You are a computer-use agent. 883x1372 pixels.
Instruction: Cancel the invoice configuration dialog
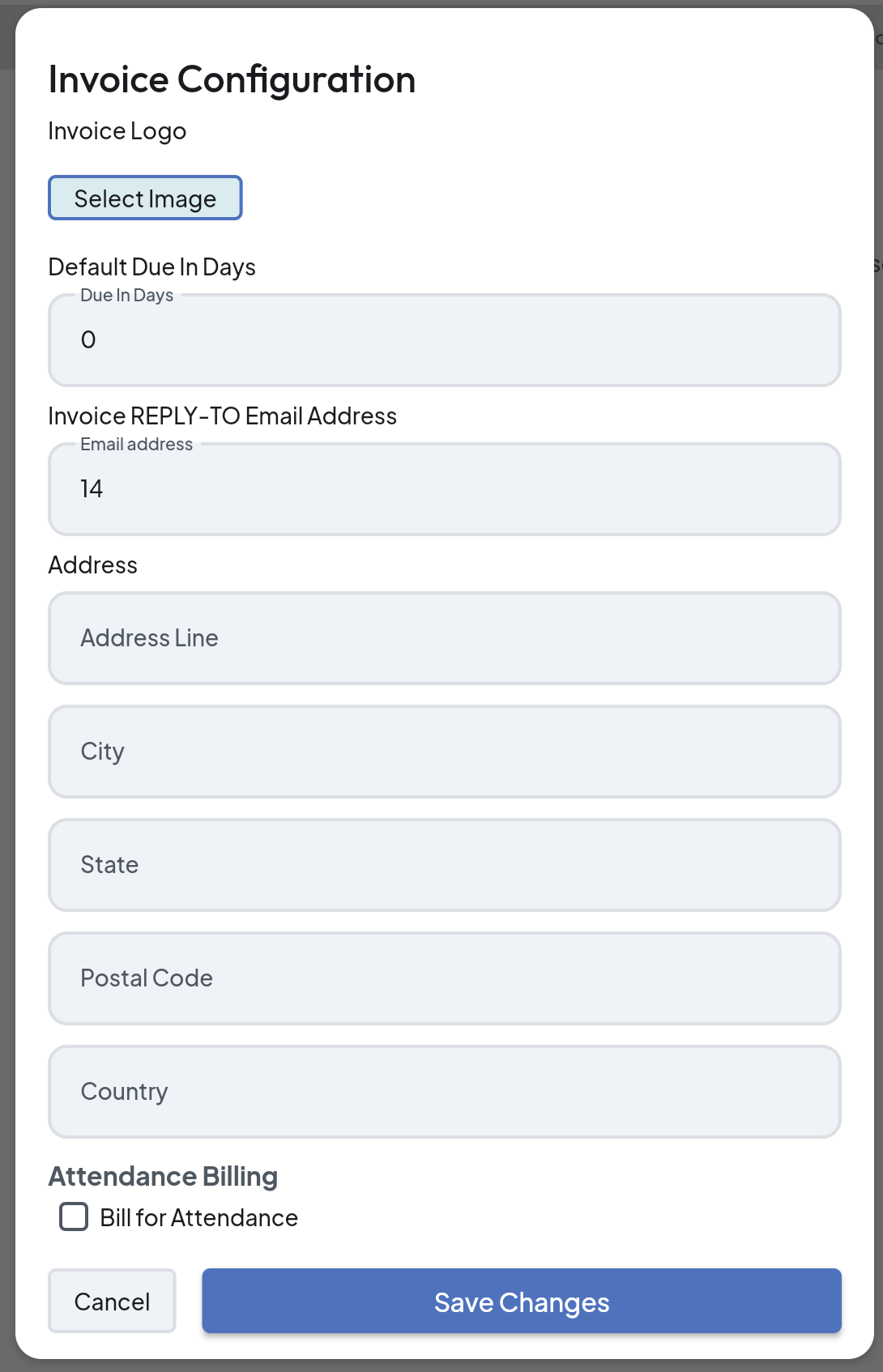[x=112, y=1302]
